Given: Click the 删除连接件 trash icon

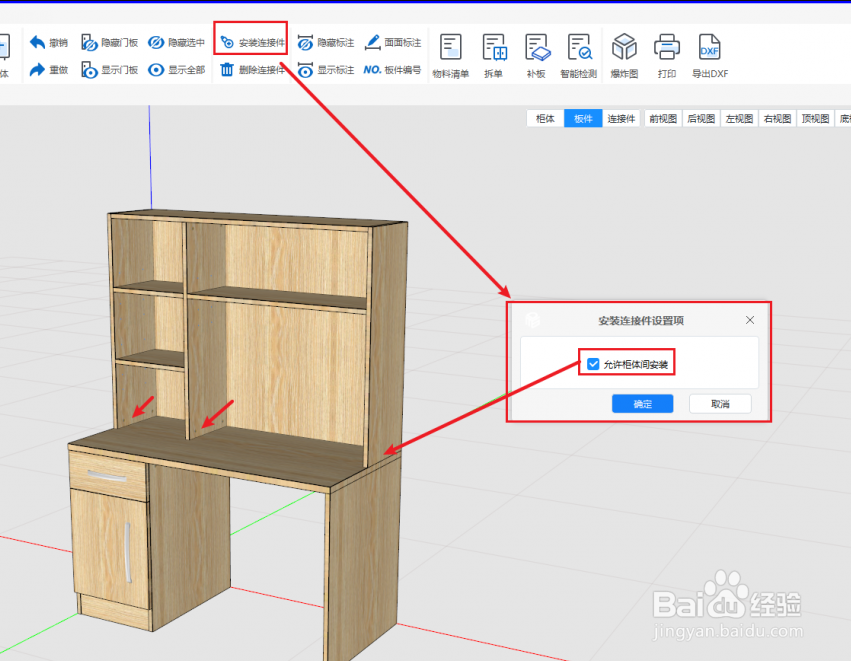Looking at the screenshot, I should point(228,70).
